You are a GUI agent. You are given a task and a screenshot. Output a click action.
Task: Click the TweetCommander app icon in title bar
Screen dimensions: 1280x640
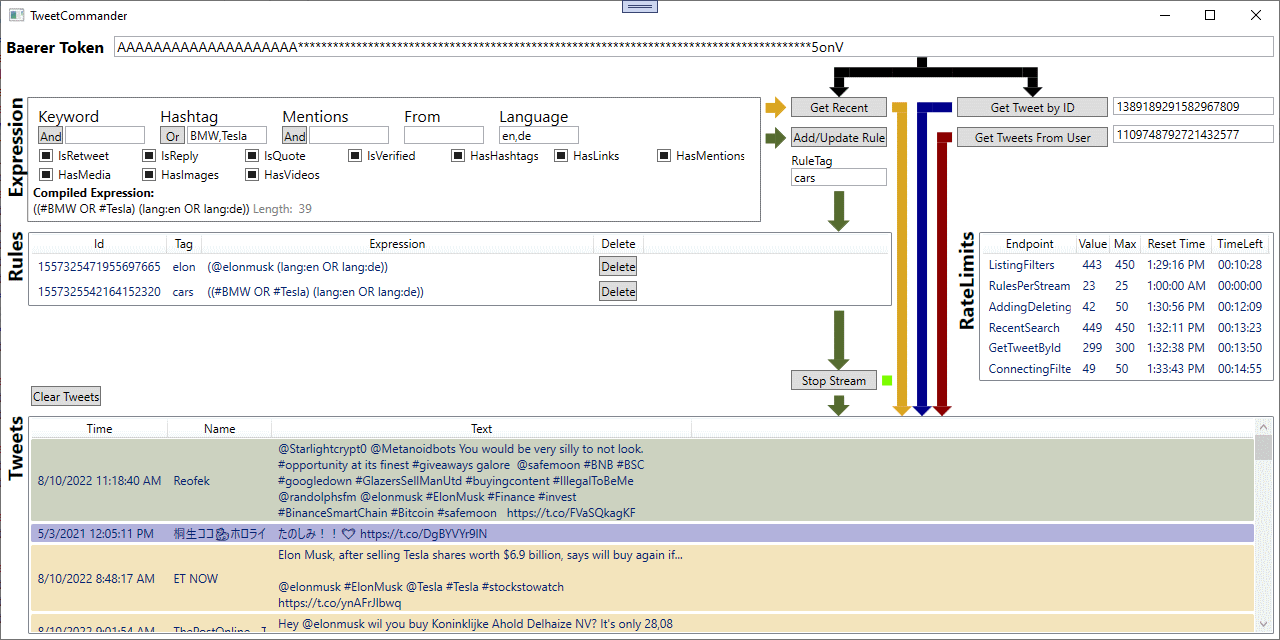coord(15,16)
